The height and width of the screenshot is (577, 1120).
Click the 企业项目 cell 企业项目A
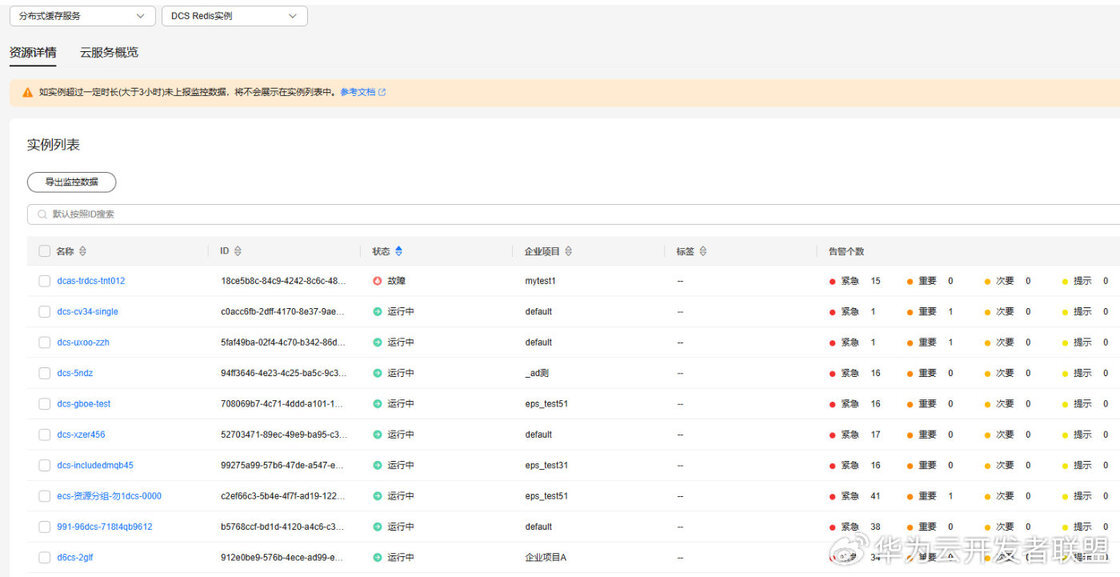546,558
